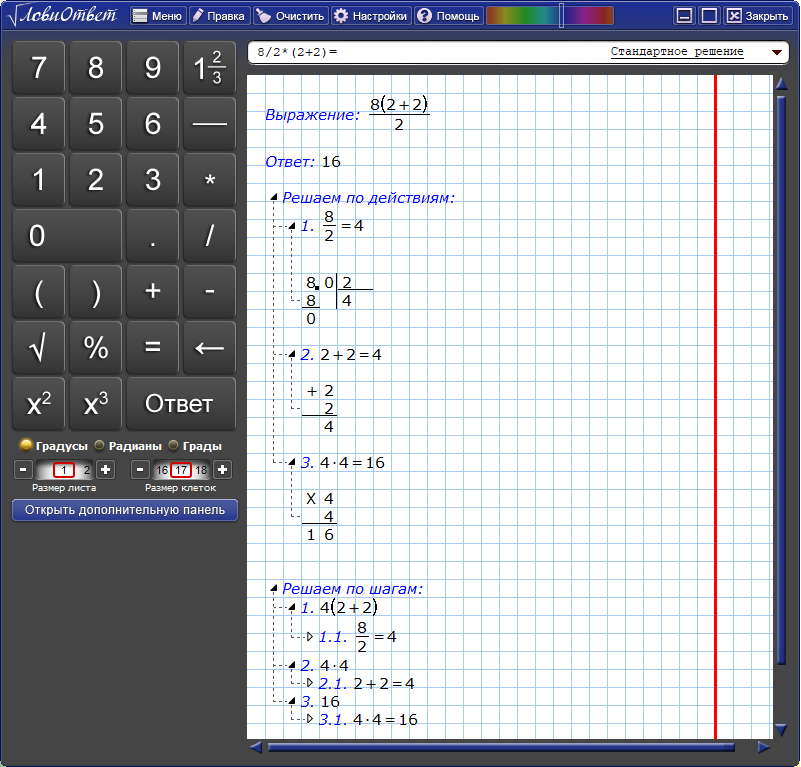
Task: Click the rainbow color theme slider
Action: pyautogui.click(x=550, y=16)
